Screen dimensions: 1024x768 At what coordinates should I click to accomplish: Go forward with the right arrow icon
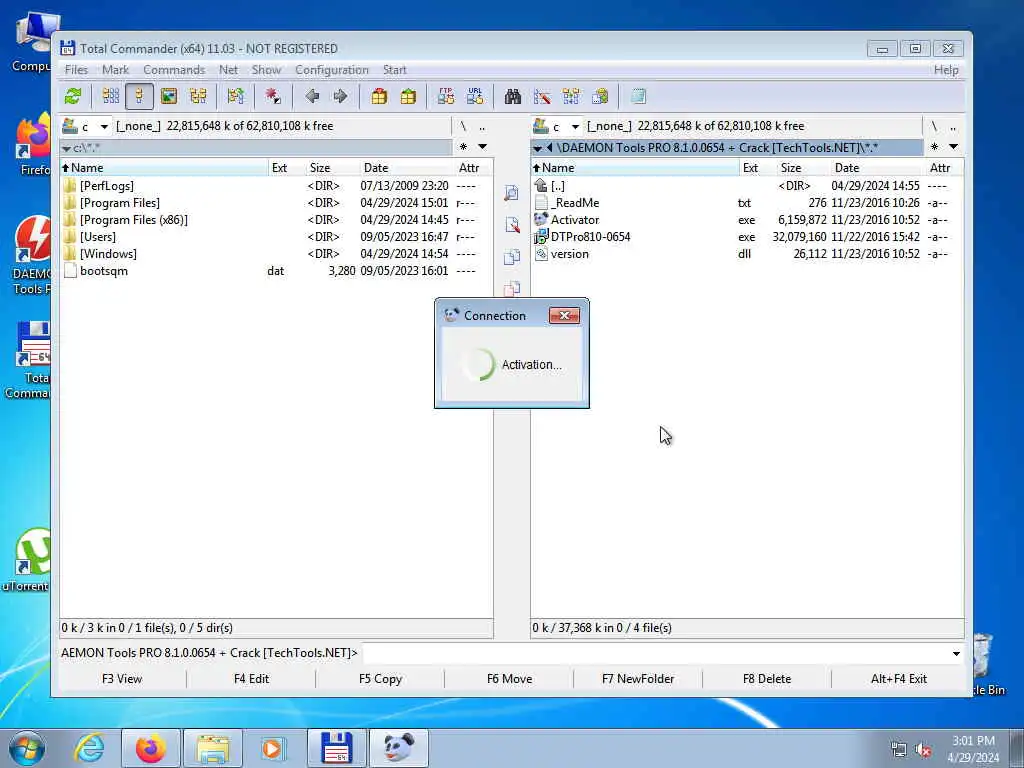[x=340, y=97]
